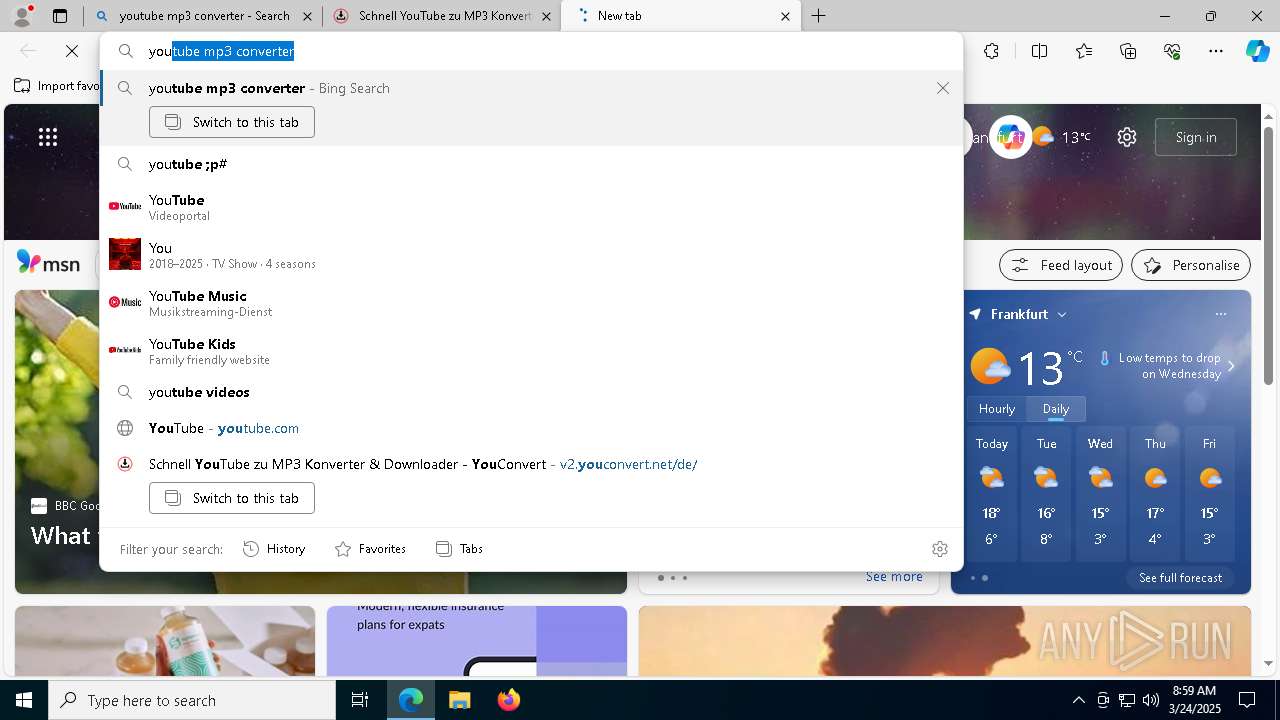Open tab actions menu icon
This screenshot has height=720, width=1280.
pos(60,16)
